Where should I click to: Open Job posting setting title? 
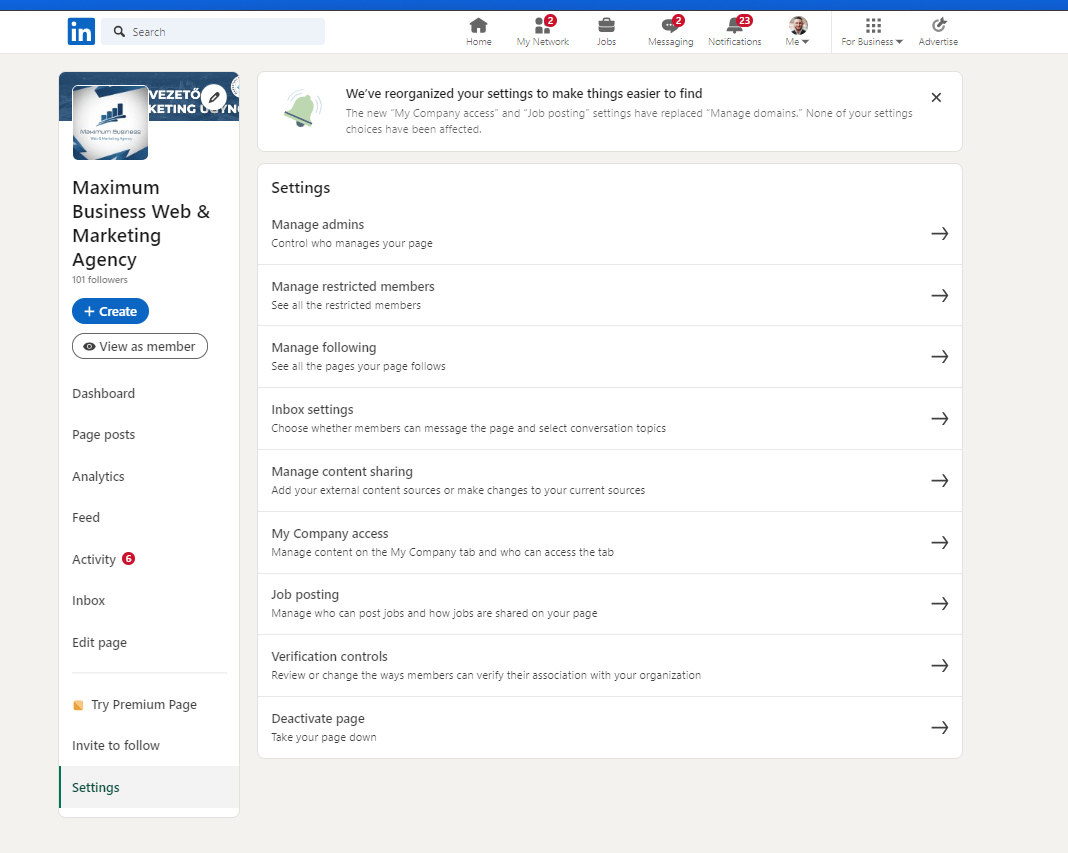coord(304,595)
